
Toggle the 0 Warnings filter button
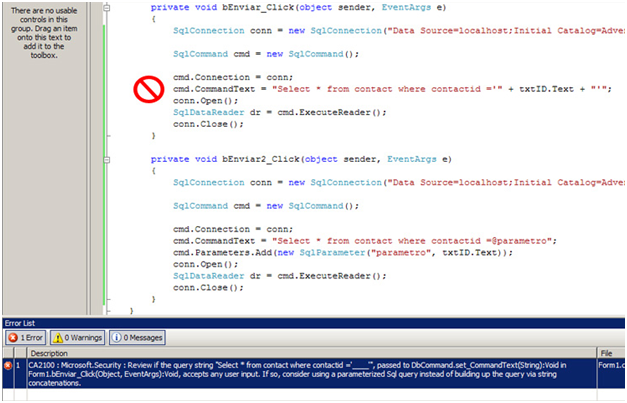78,337
